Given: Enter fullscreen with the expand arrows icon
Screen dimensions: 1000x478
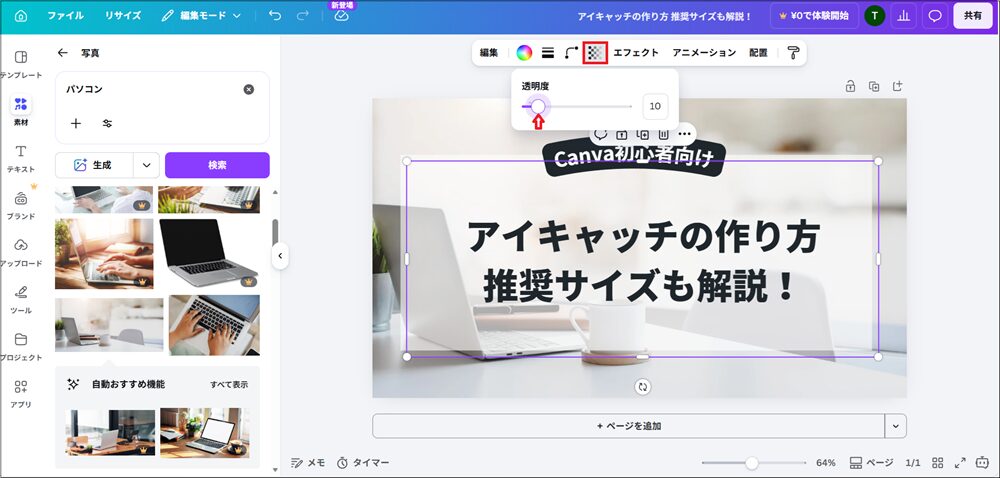Looking at the screenshot, I should 960,463.
